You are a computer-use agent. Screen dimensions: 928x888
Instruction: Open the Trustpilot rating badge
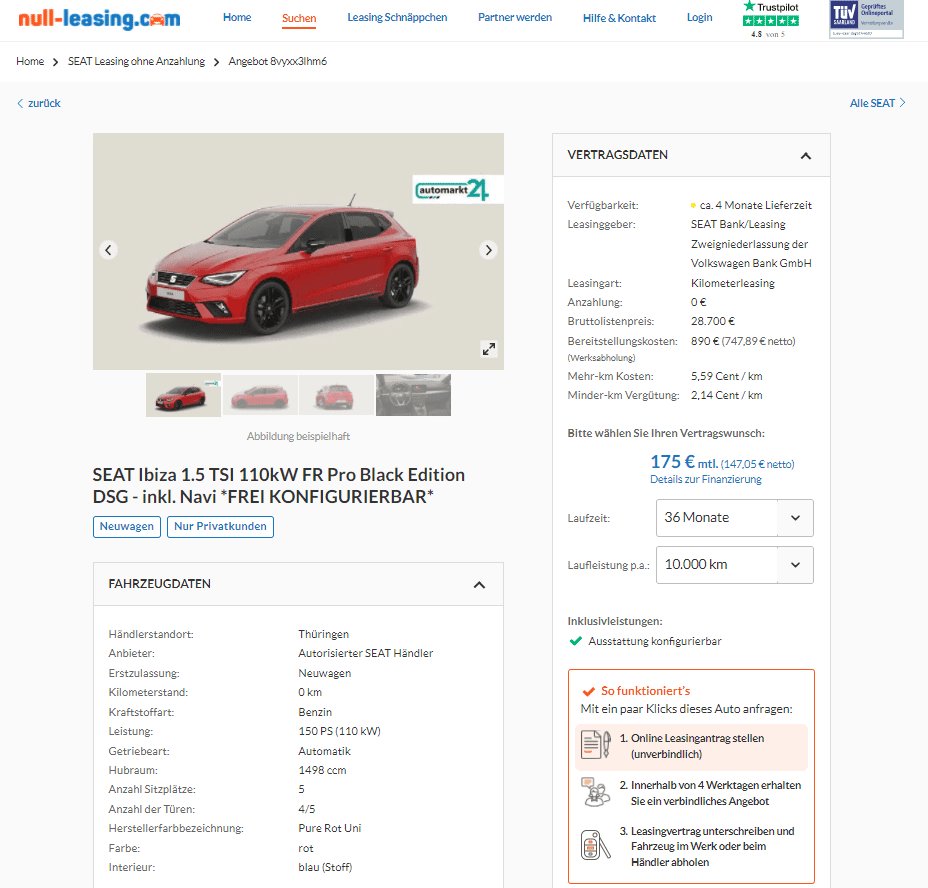tap(771, 20)
